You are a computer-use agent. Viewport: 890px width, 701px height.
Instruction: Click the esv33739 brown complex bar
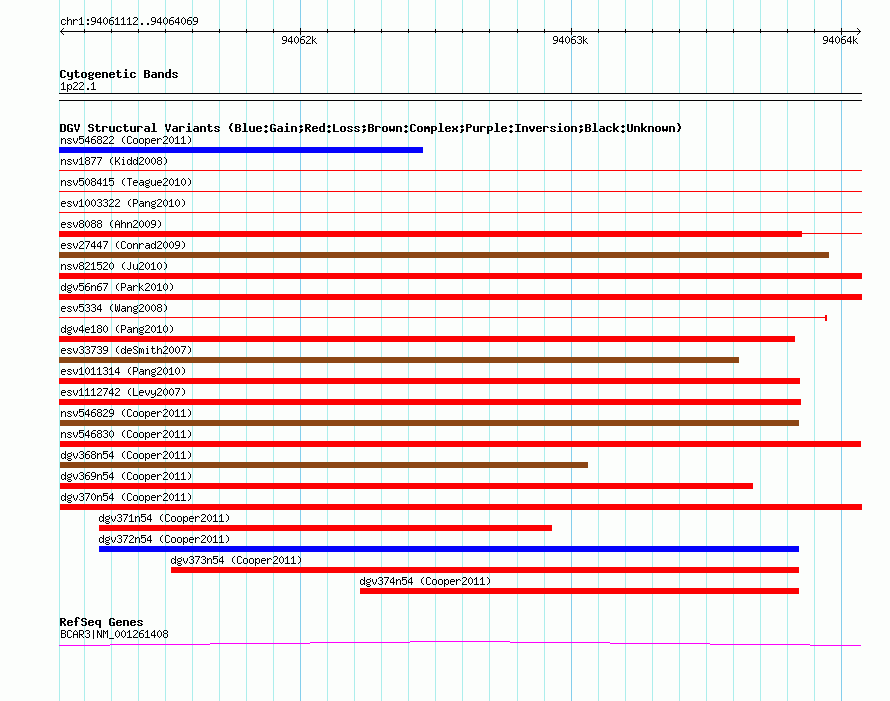399,360
